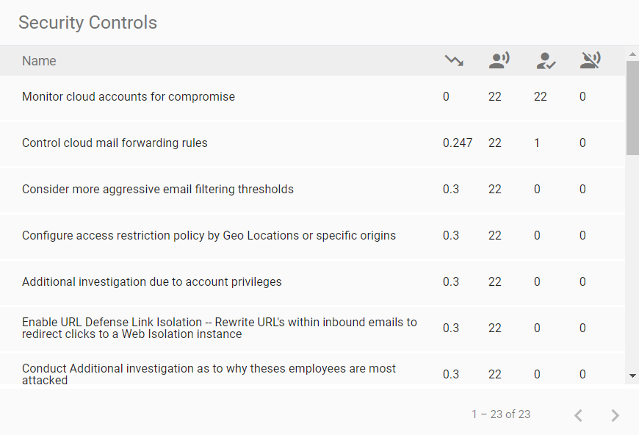
Task: Open Additional investigation due to account privileges
Action: coord(151,282)
